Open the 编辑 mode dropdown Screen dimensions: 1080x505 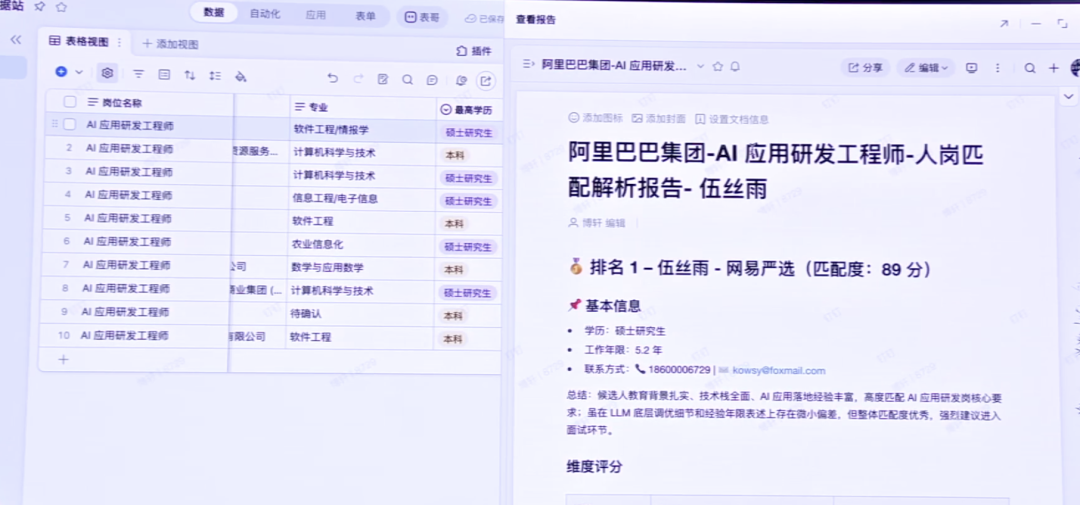click(924, 68)
